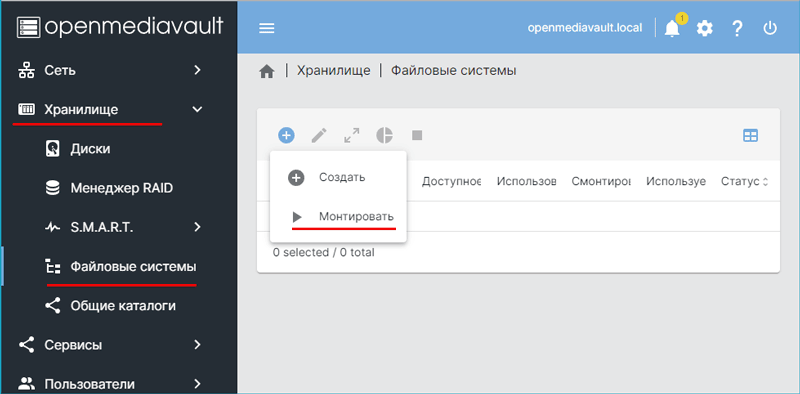The width and height of the screenshot is (800, 394).
Task: Go to the home breadcrumb icon
Action: click(267, 71)
